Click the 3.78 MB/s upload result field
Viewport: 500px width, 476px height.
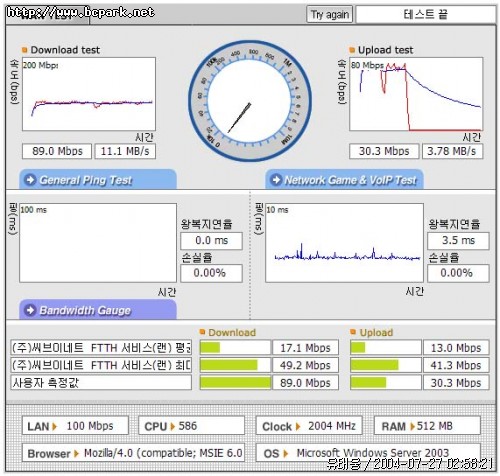[x=452, y=151]
